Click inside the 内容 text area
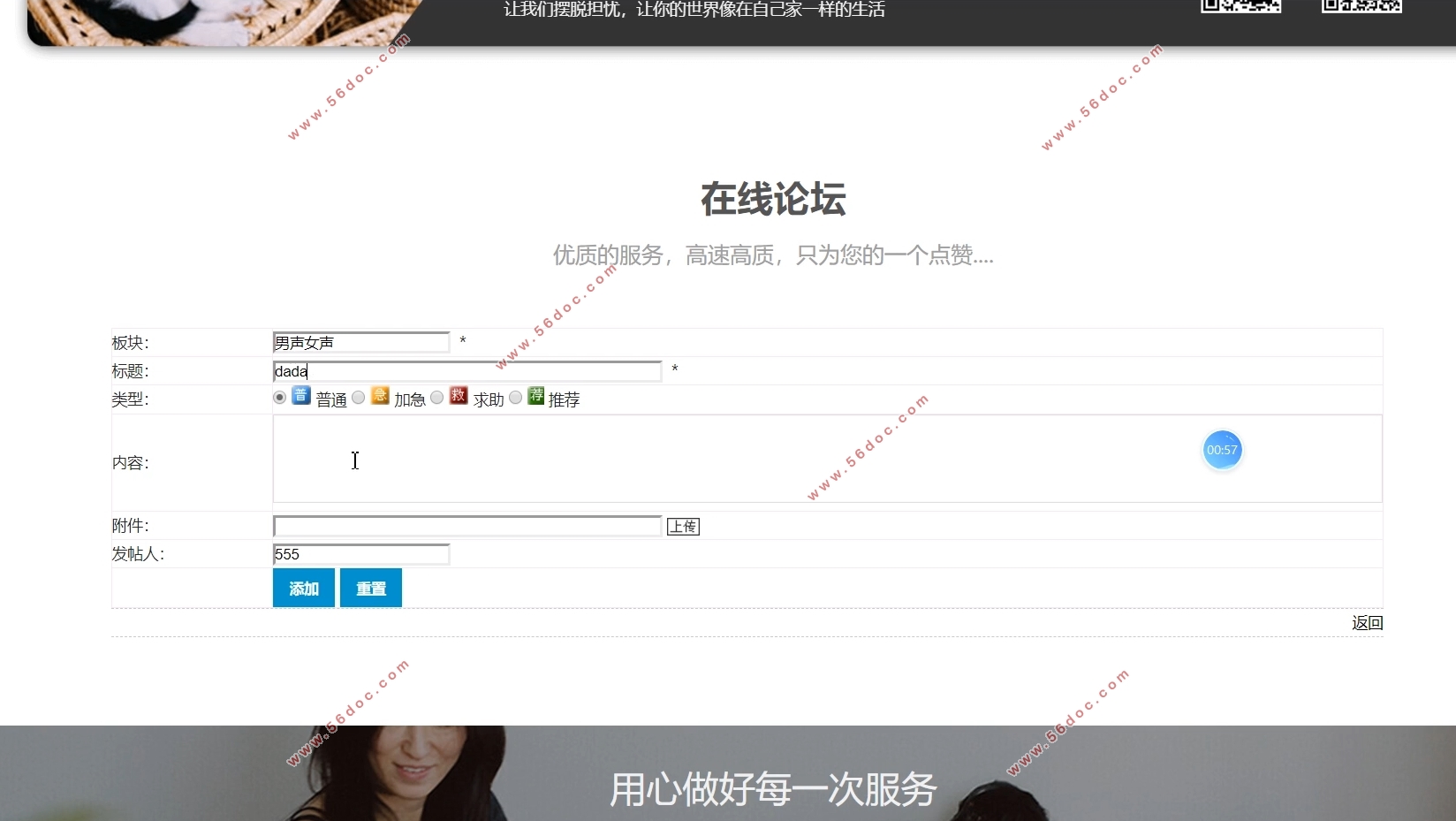Image resolution: width=1456 pixels, height=821 pixels. (x=827, y=459)
